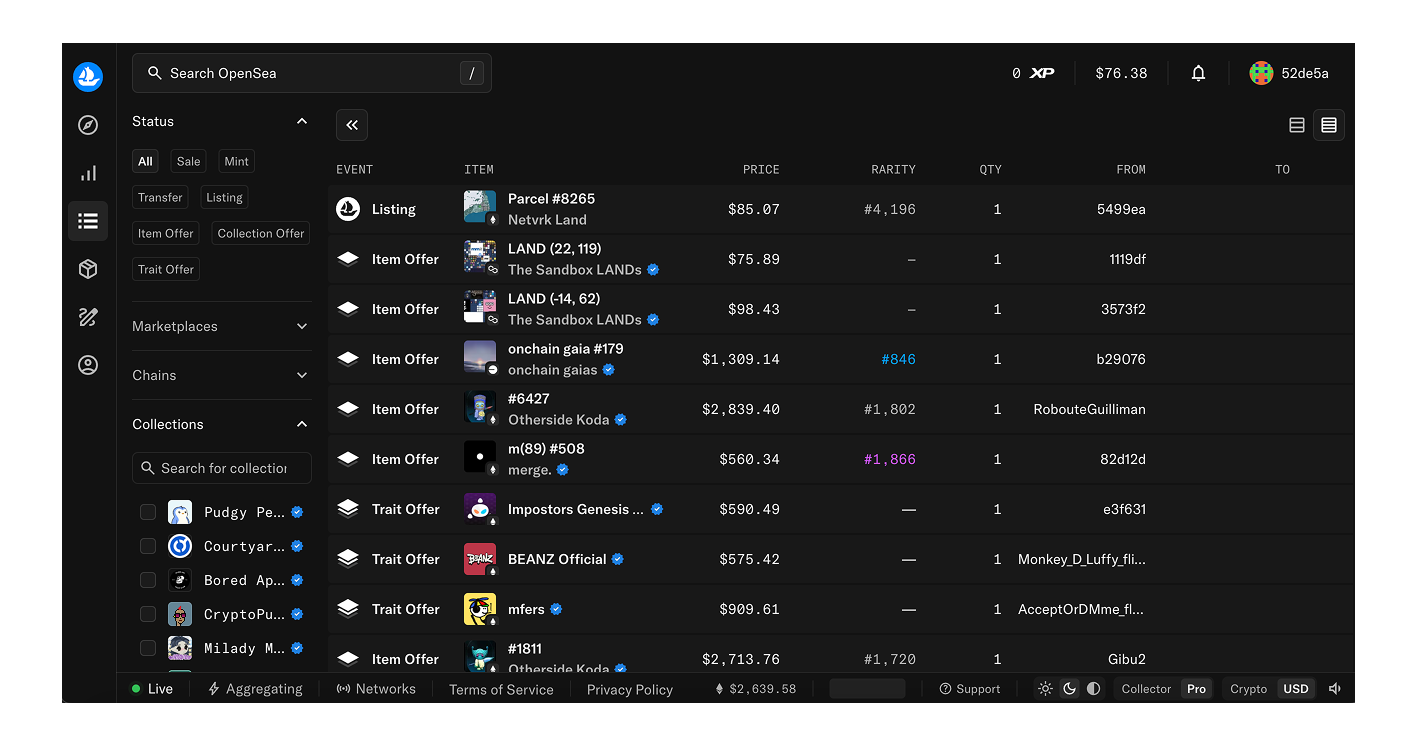Click the Live status indicator
Viewport: 1417px width, 746px height.
152,689
